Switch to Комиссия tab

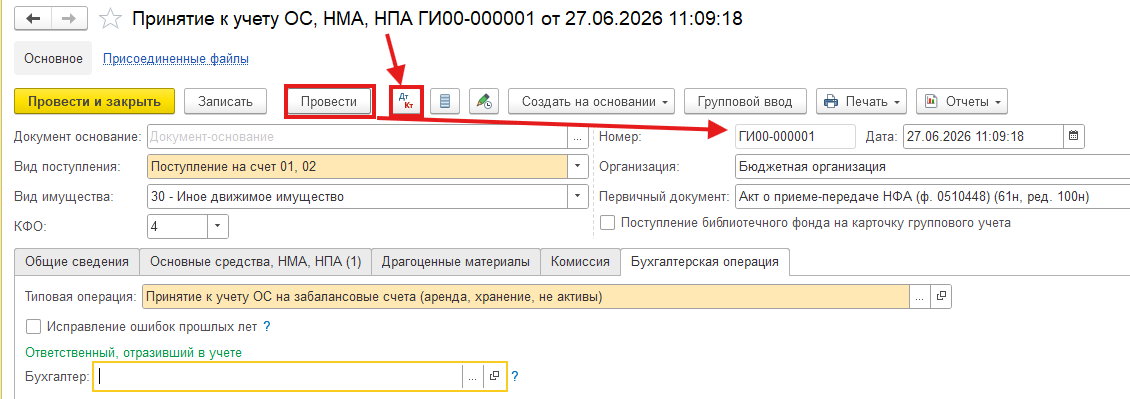tap(580, 262)
